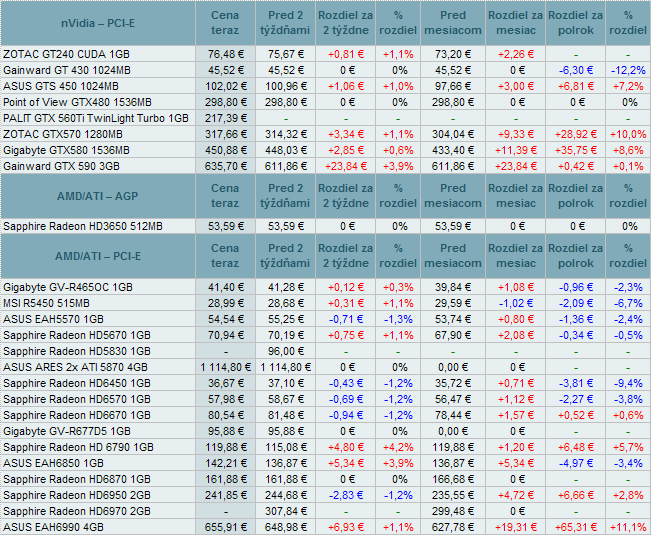Click the "102,02 €" current price cell
This screenshot has width=651, height=535.
pyautogui.click(x=226, y=86)
